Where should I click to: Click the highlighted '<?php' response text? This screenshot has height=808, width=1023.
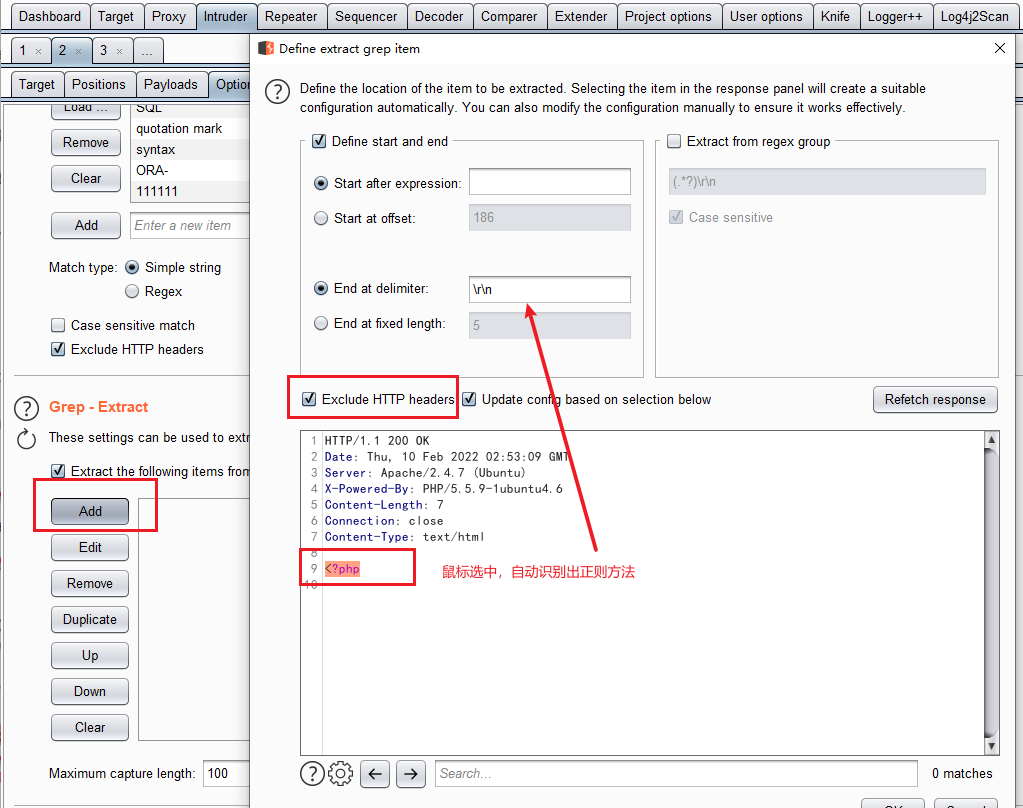(x=343, y=568)
